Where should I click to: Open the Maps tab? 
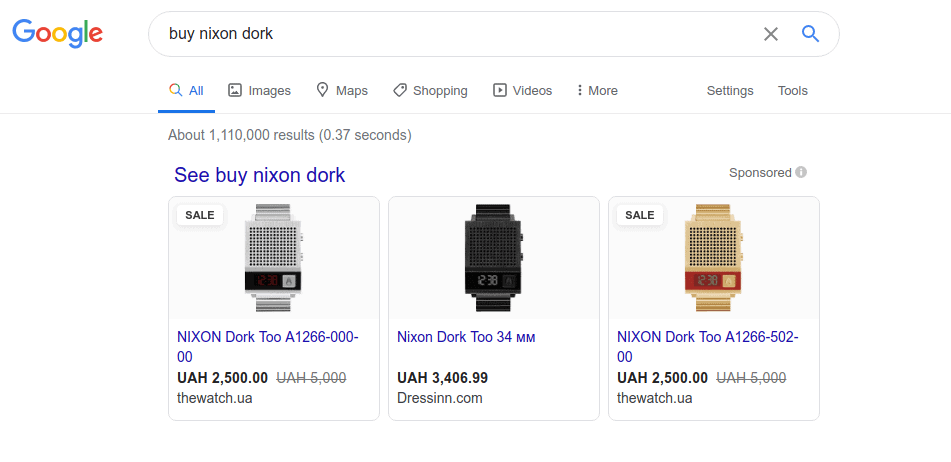pyautogui.click(x=342, y=91)
